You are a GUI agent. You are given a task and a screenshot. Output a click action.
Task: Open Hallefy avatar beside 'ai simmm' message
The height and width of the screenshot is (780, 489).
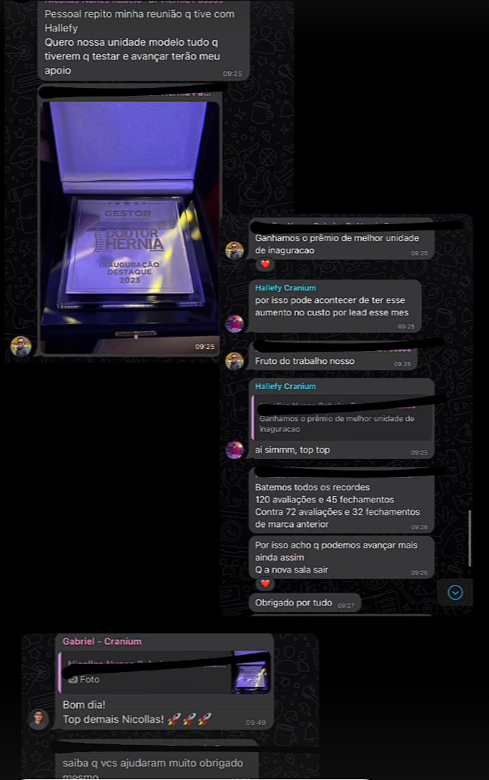pos(234,449)
